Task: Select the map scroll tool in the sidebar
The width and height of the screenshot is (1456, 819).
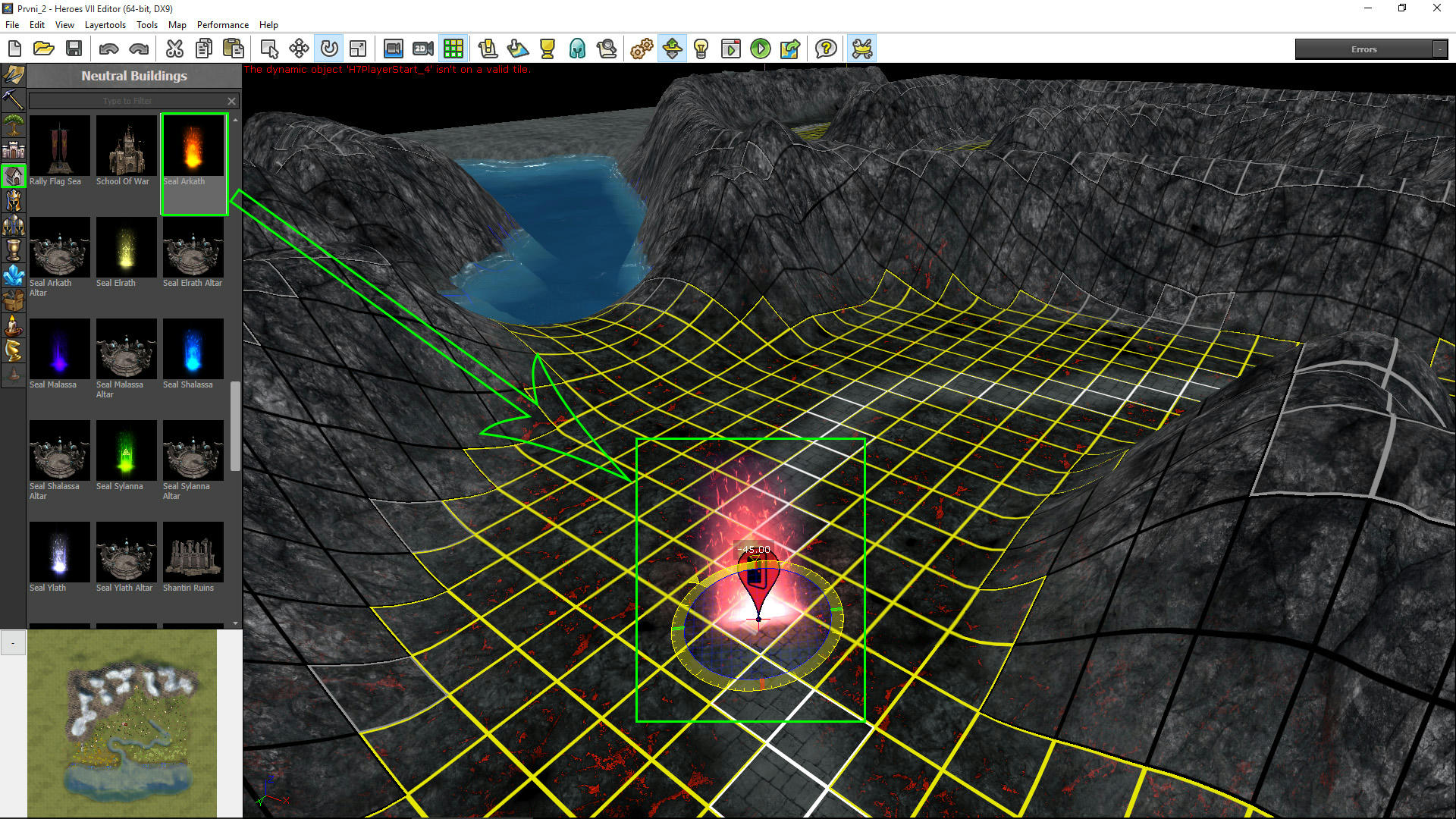Action: pos(14,75)
